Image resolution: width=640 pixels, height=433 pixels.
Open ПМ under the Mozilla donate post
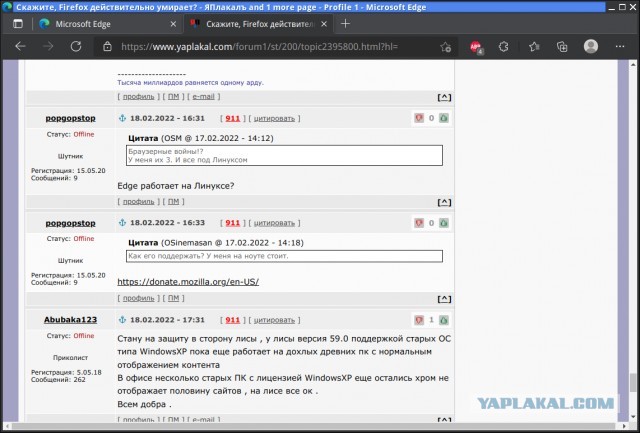[x=173, y=298]
